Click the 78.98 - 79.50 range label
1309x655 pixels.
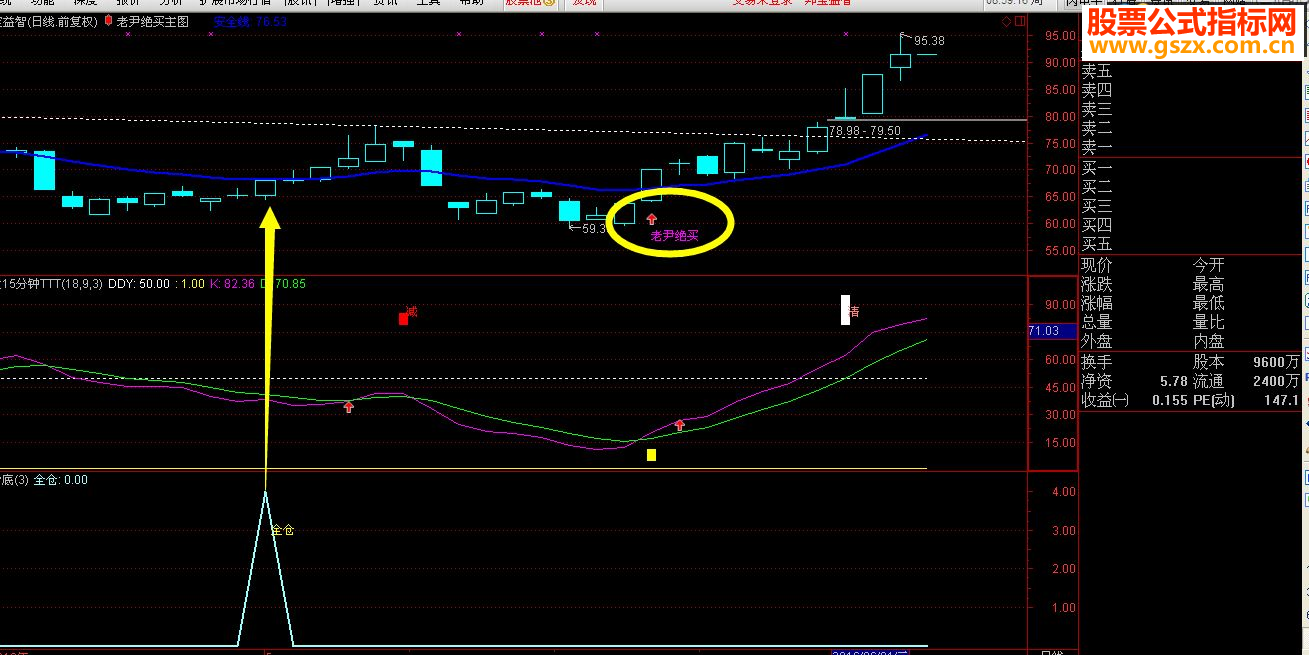click(864, 131)
